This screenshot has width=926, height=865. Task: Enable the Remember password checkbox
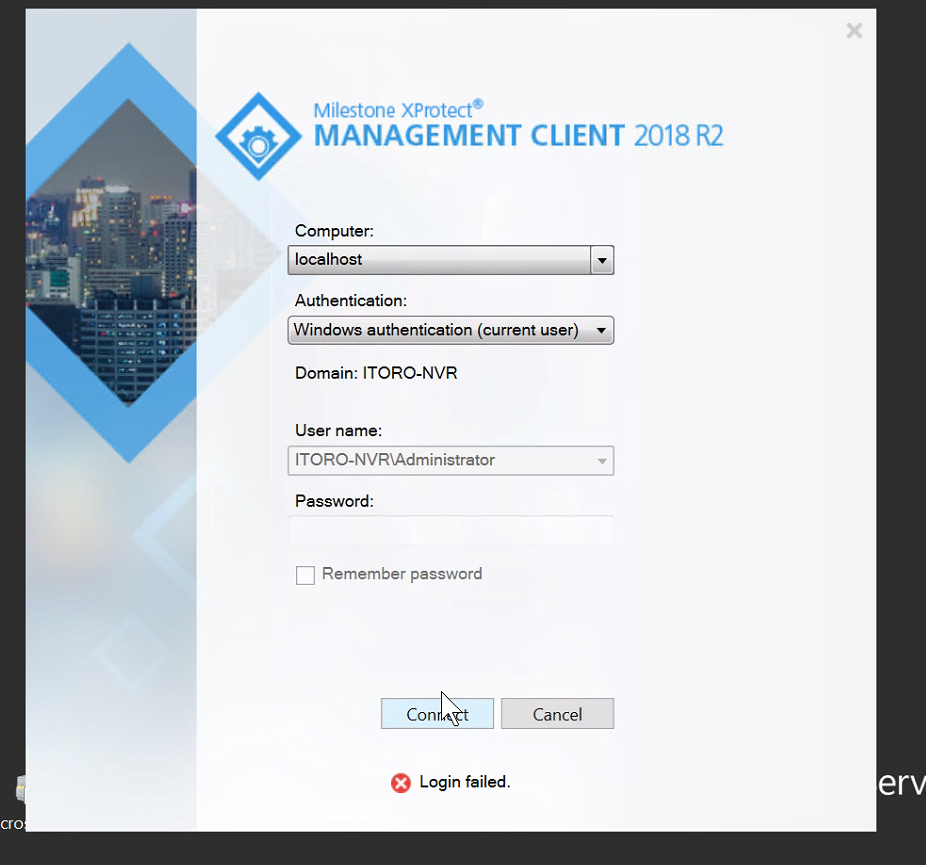pyautogui.click(x=305, y=575)
